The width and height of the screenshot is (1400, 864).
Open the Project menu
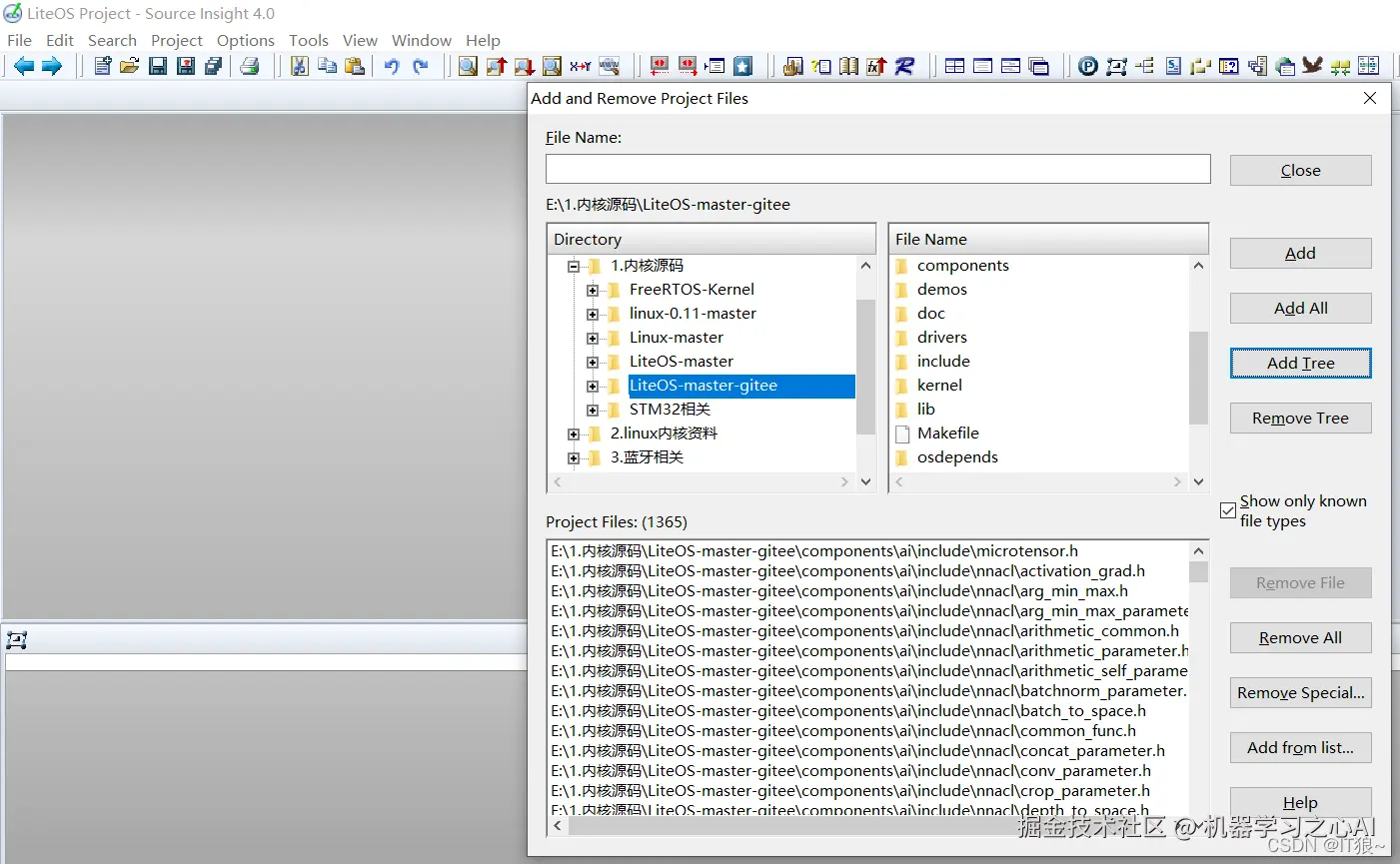click(x=177, y=40)
